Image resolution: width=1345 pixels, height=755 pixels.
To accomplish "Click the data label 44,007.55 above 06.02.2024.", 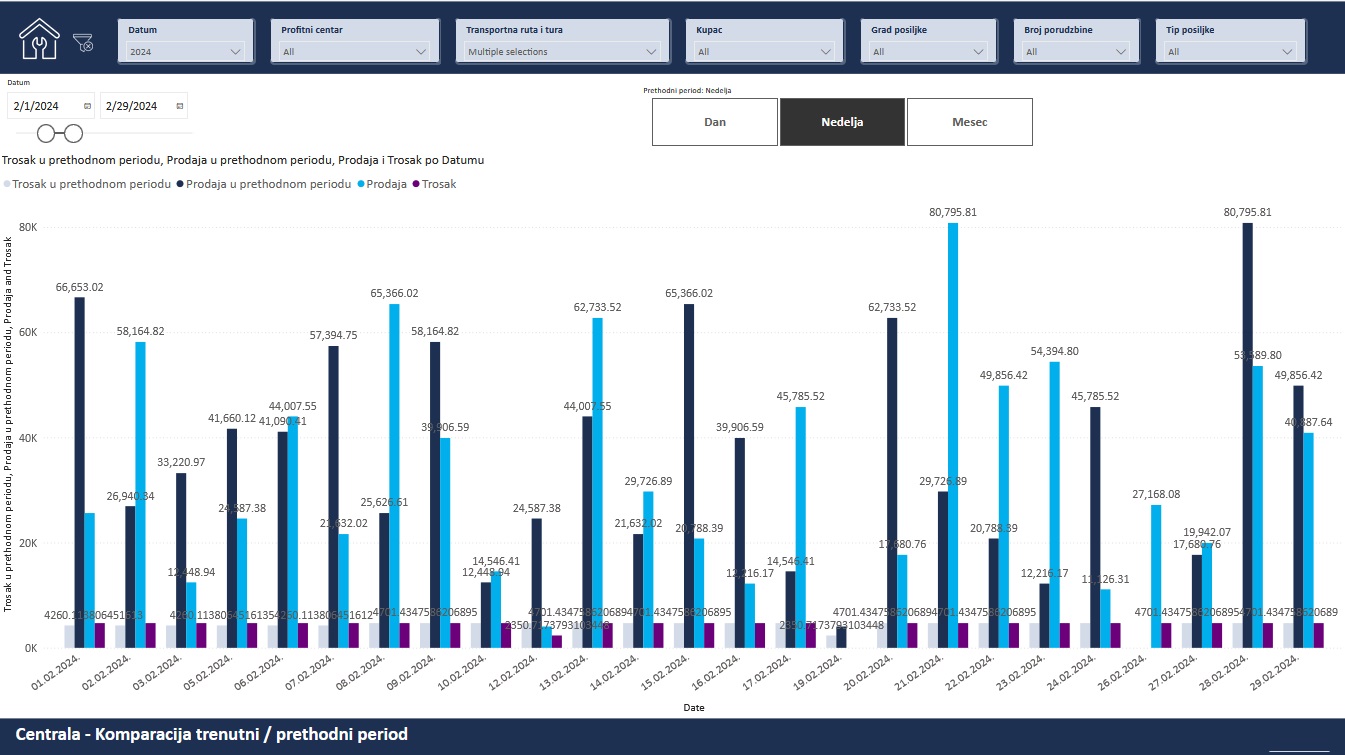I will 293,406.
